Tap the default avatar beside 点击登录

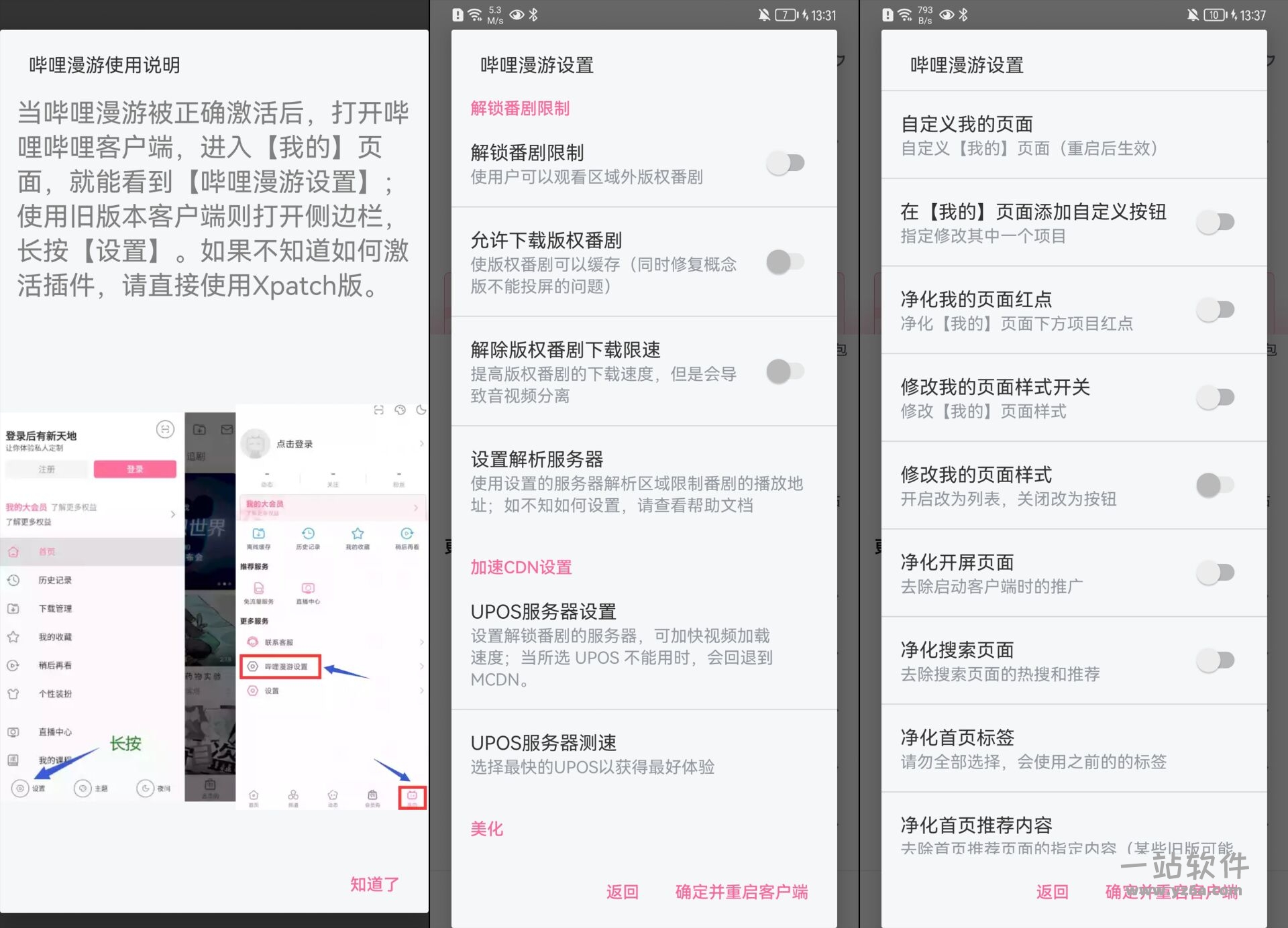(x=255, y=443)
